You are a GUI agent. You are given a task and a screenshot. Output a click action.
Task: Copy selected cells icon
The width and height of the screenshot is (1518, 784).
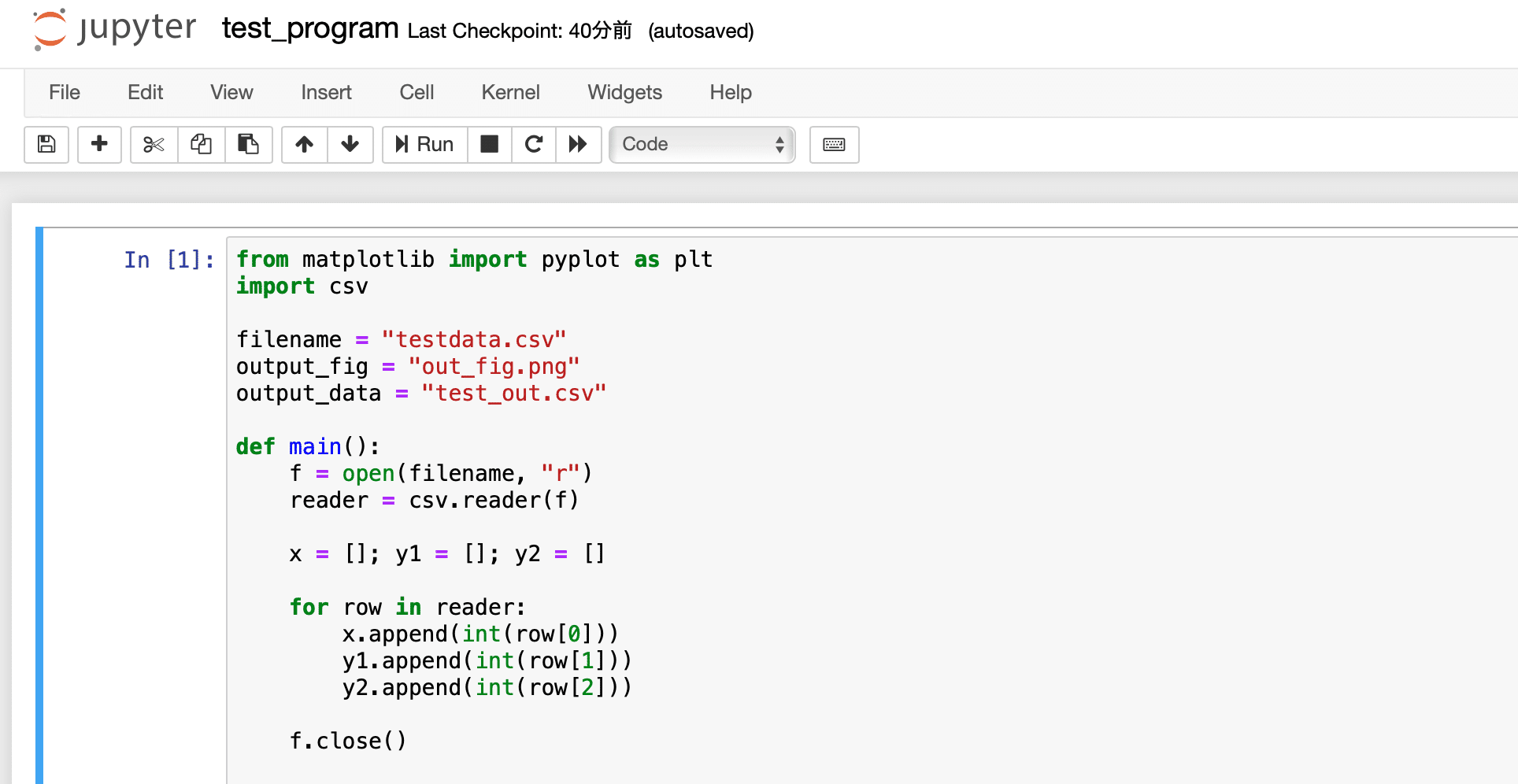(202, 144)
